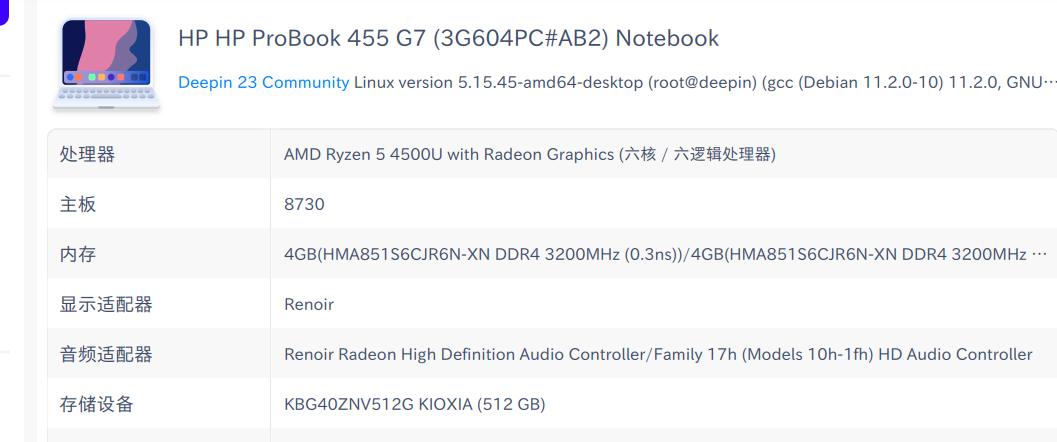Screen dimensions: 1057x442
Task: Expand the truncated memory row ellipsis
Action: click(1039, 254)
